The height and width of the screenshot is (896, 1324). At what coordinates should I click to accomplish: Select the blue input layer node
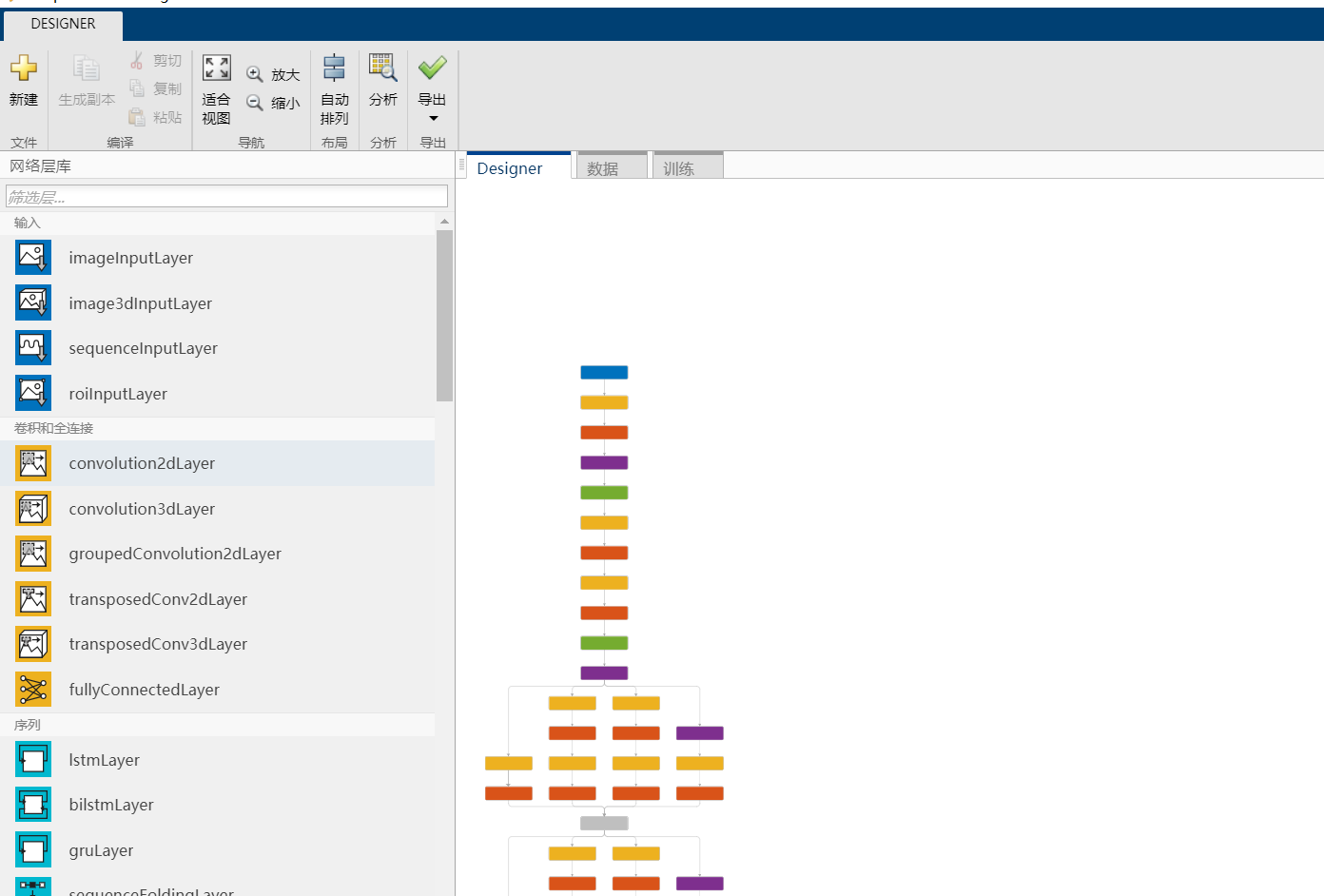coord(604,372)
